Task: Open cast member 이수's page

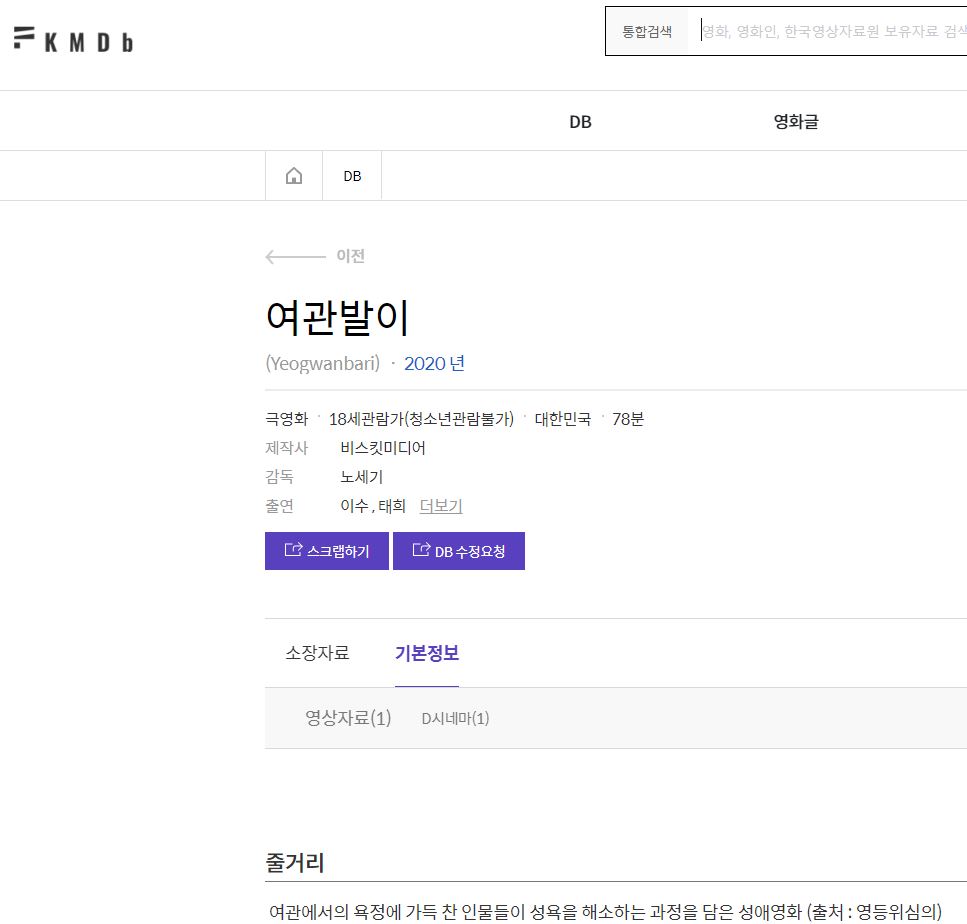Action: pos(355,506)
